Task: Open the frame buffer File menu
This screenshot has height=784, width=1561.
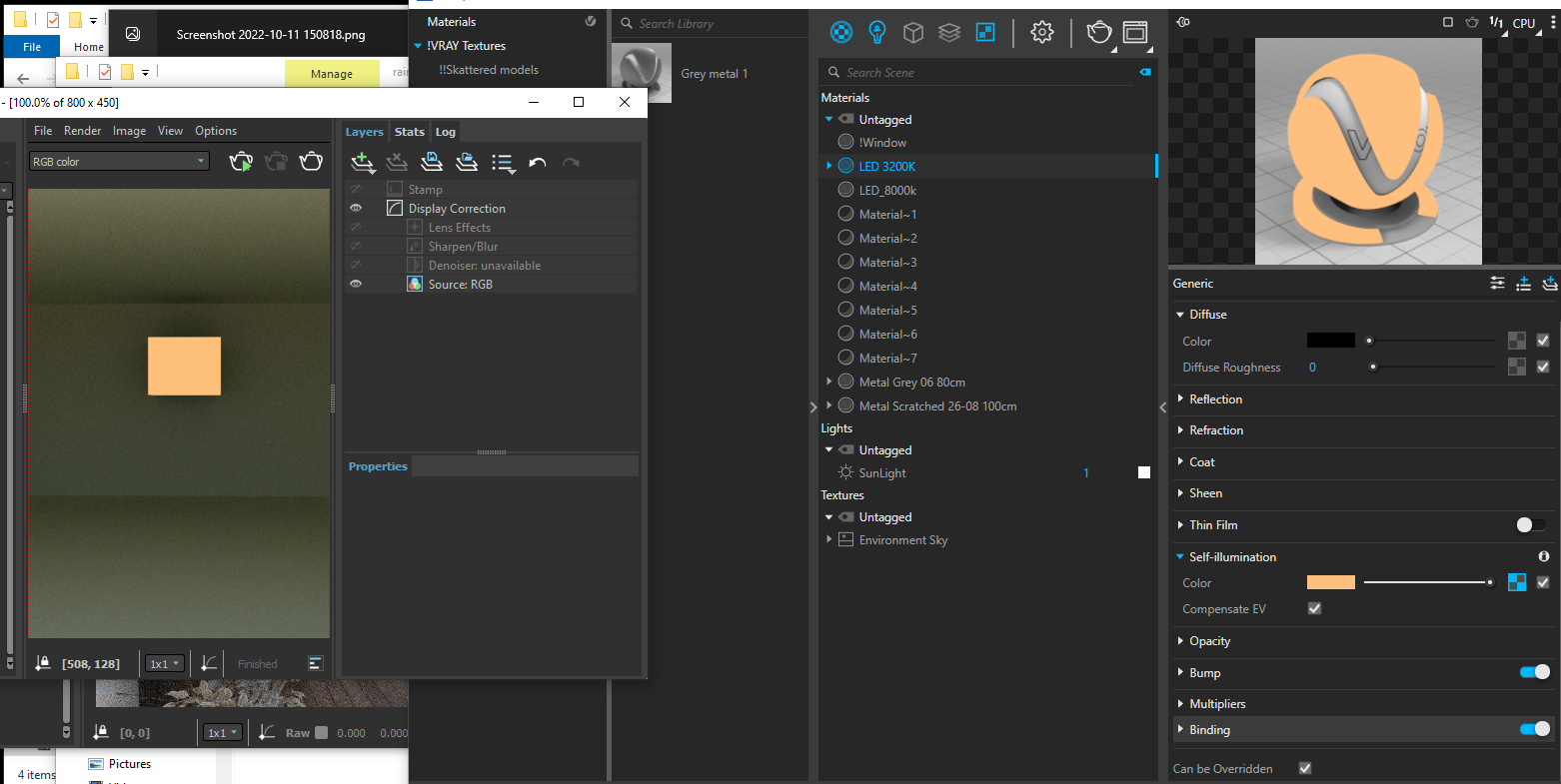Action: tap(43, 131)
